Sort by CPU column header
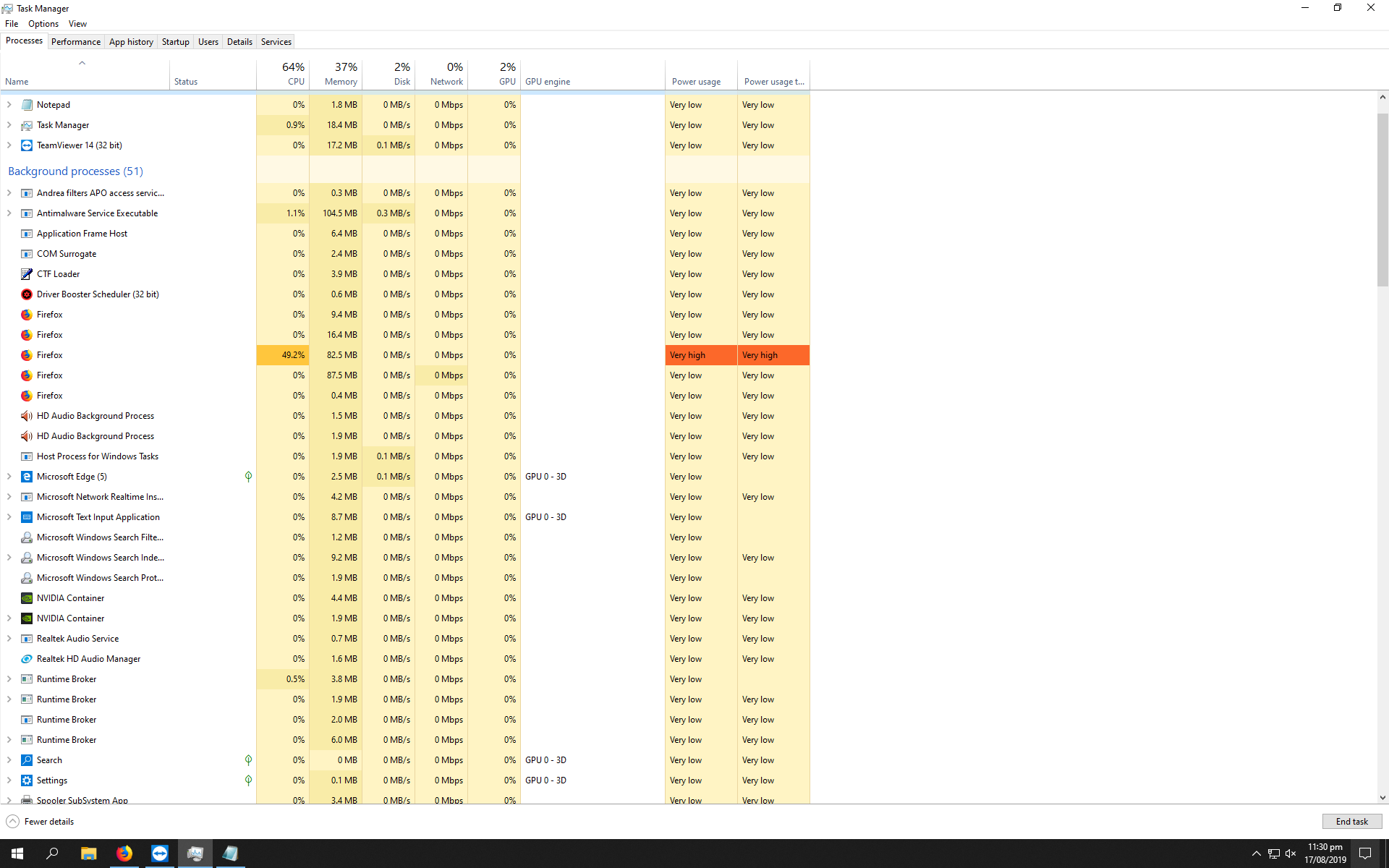Image resolution: width=1389 pixels, height=868 pixels. [283, 74]
